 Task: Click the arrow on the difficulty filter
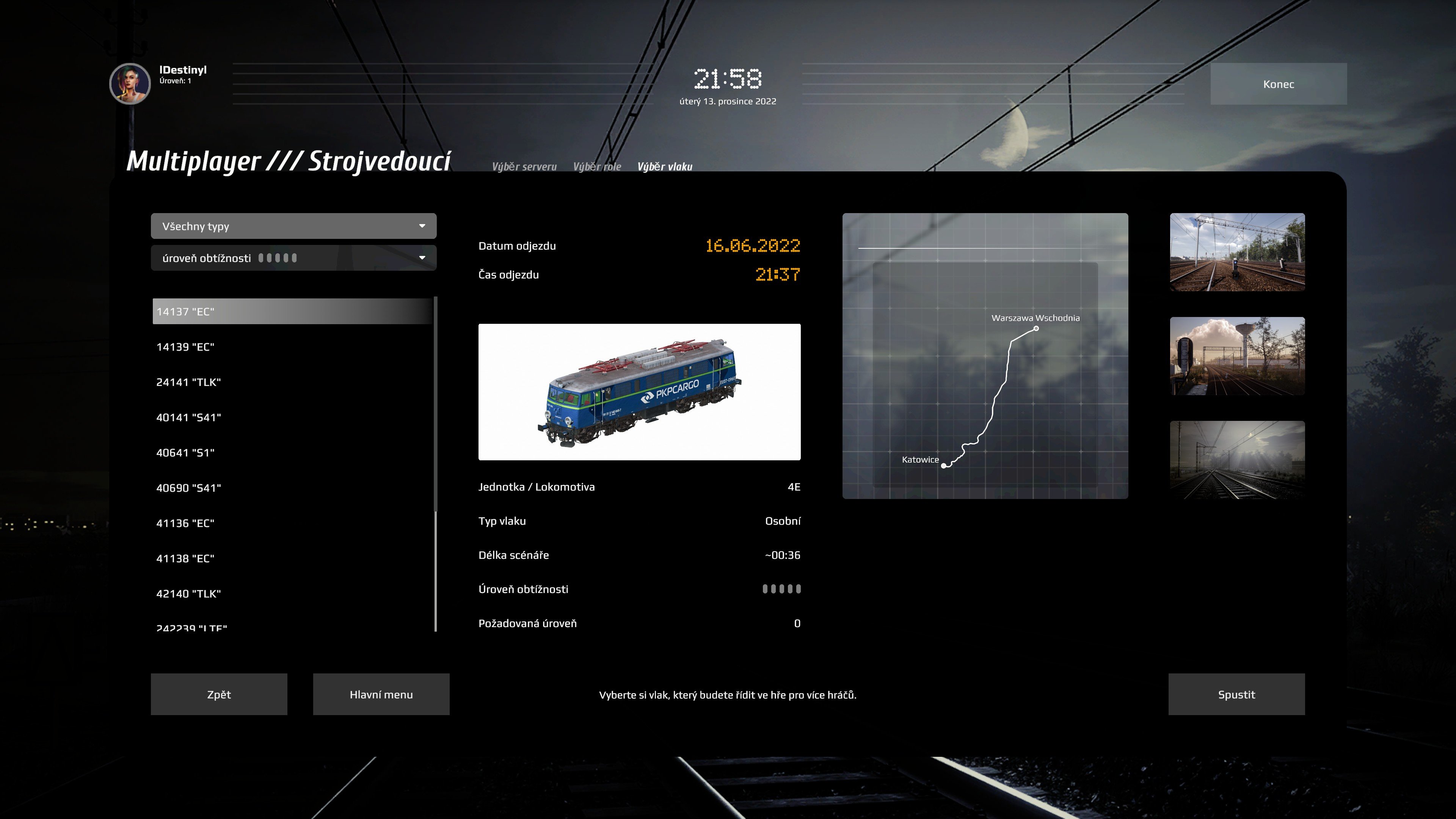[422, 258]
